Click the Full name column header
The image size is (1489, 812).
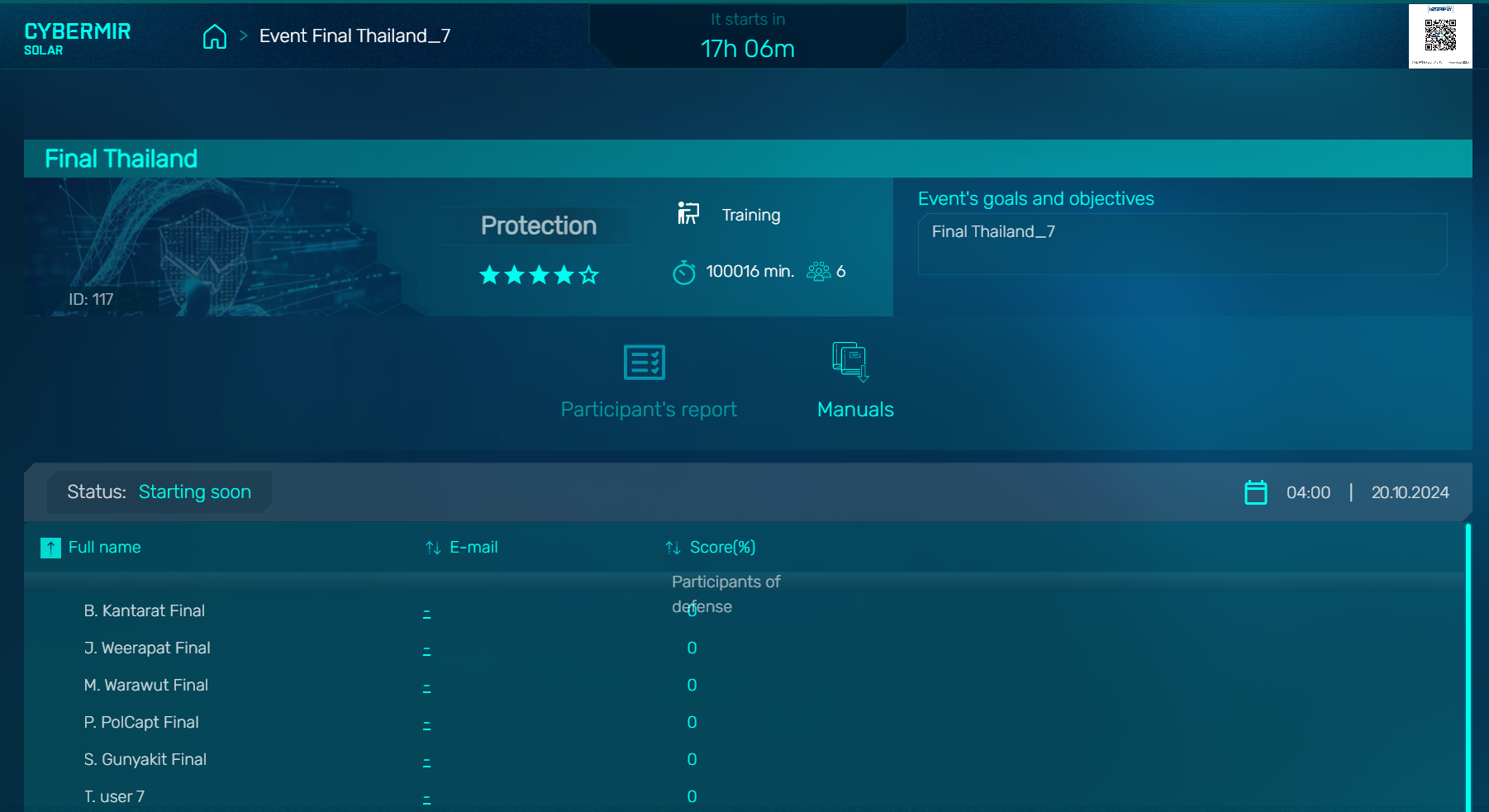click(x=105, y=548)
